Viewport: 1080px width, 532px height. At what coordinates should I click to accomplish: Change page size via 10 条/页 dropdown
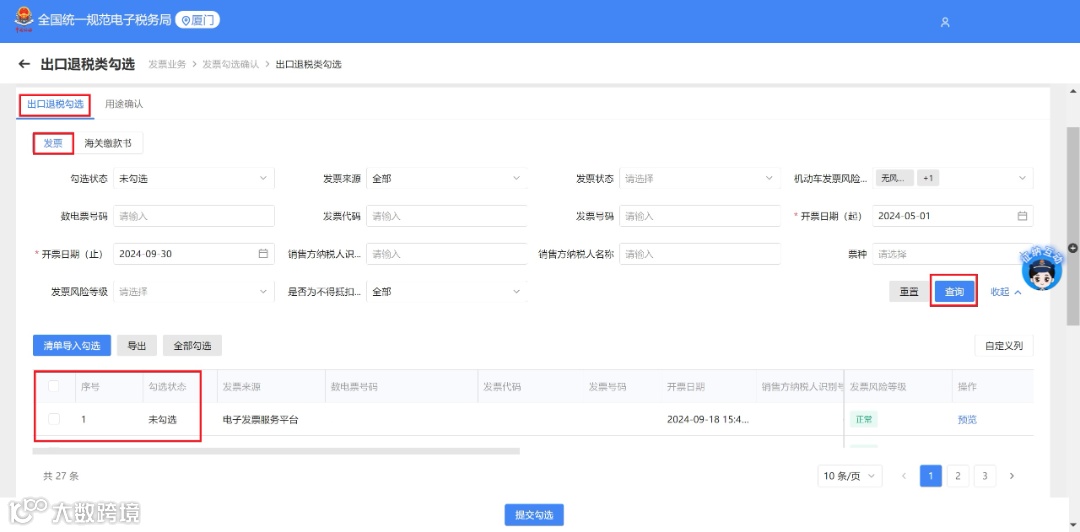850,476
